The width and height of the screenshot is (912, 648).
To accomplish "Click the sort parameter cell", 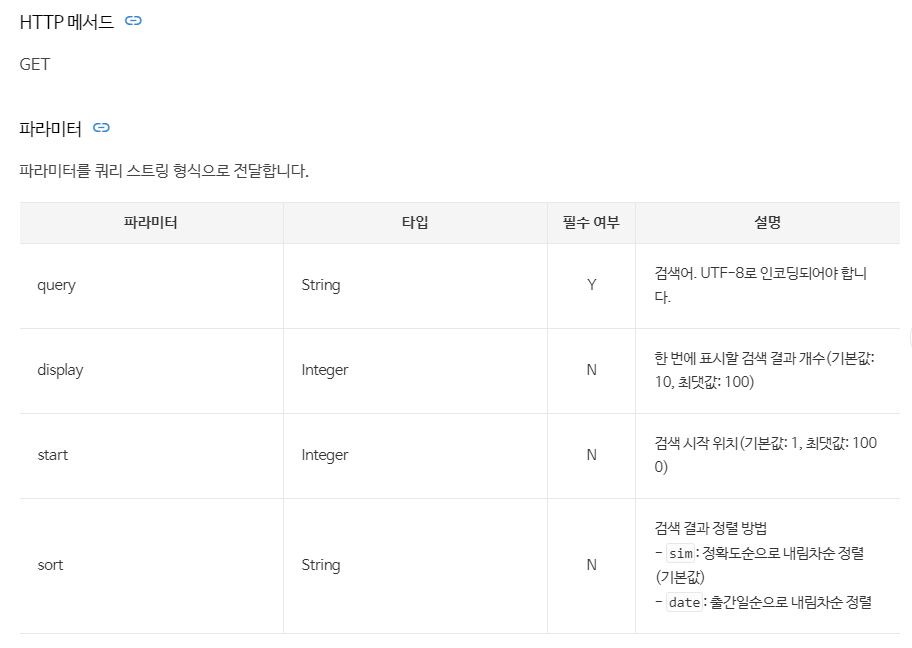I will 151,565.
